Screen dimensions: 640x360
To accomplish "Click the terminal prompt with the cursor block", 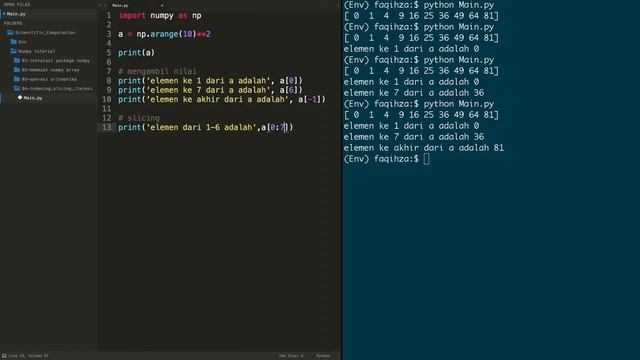I will click(387, 159).
